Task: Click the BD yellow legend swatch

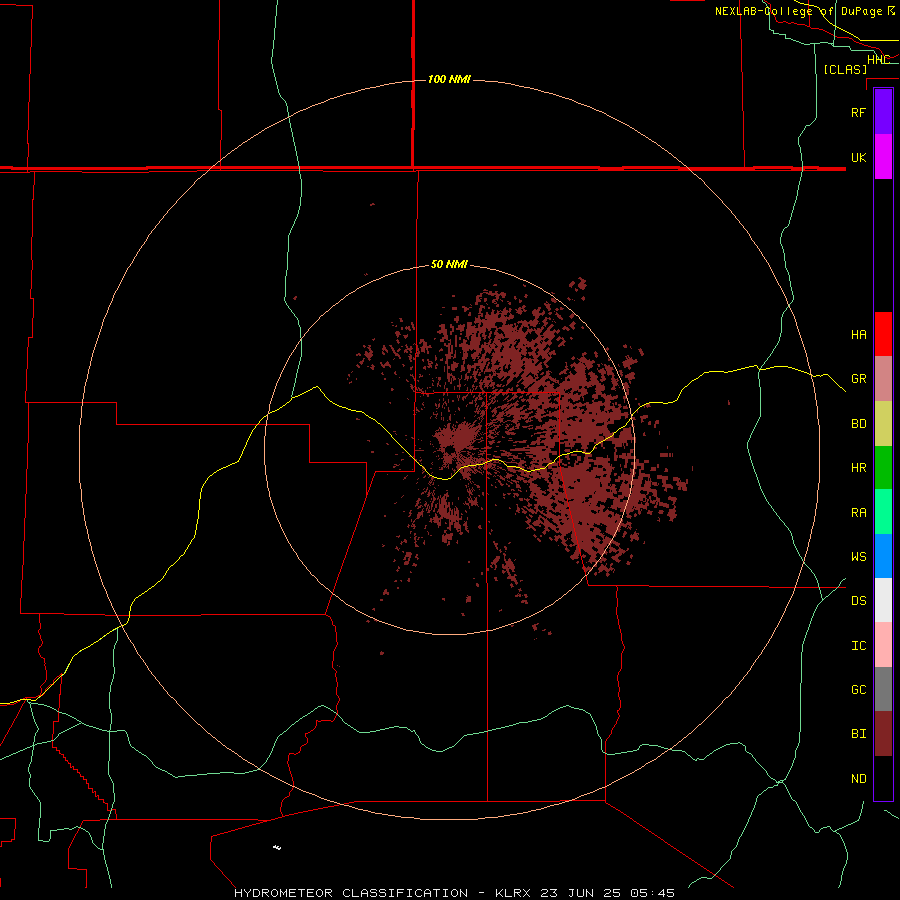Action: pyautogui.click(x=883, y=424)
